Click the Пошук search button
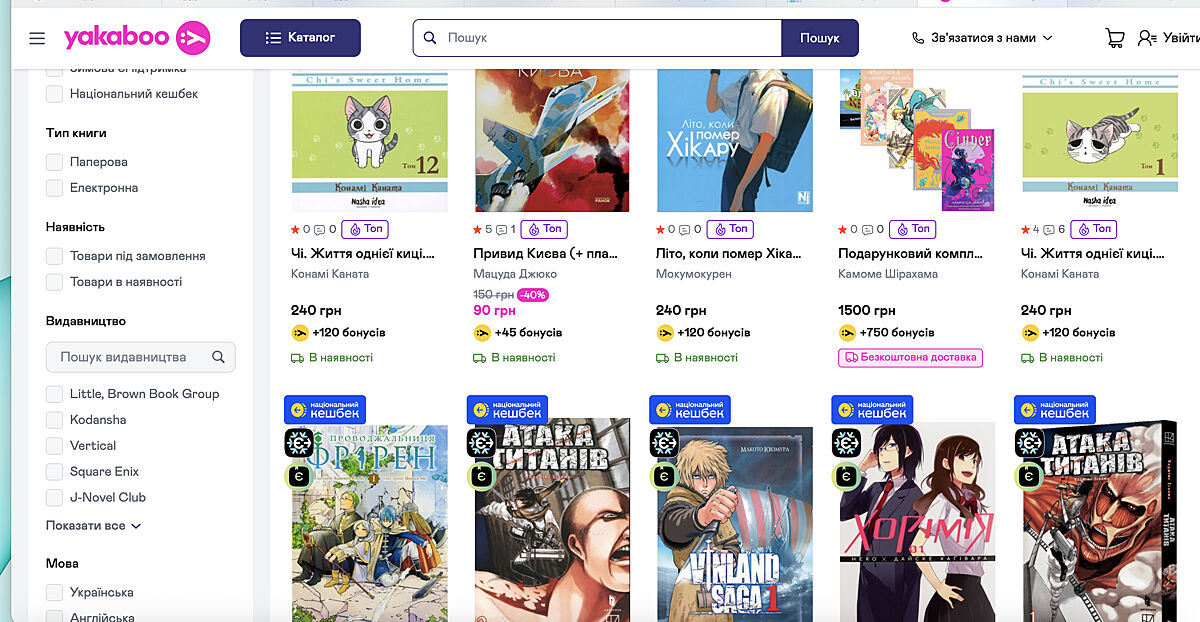The image size is (1200, 622). click(x=820, y=38)
